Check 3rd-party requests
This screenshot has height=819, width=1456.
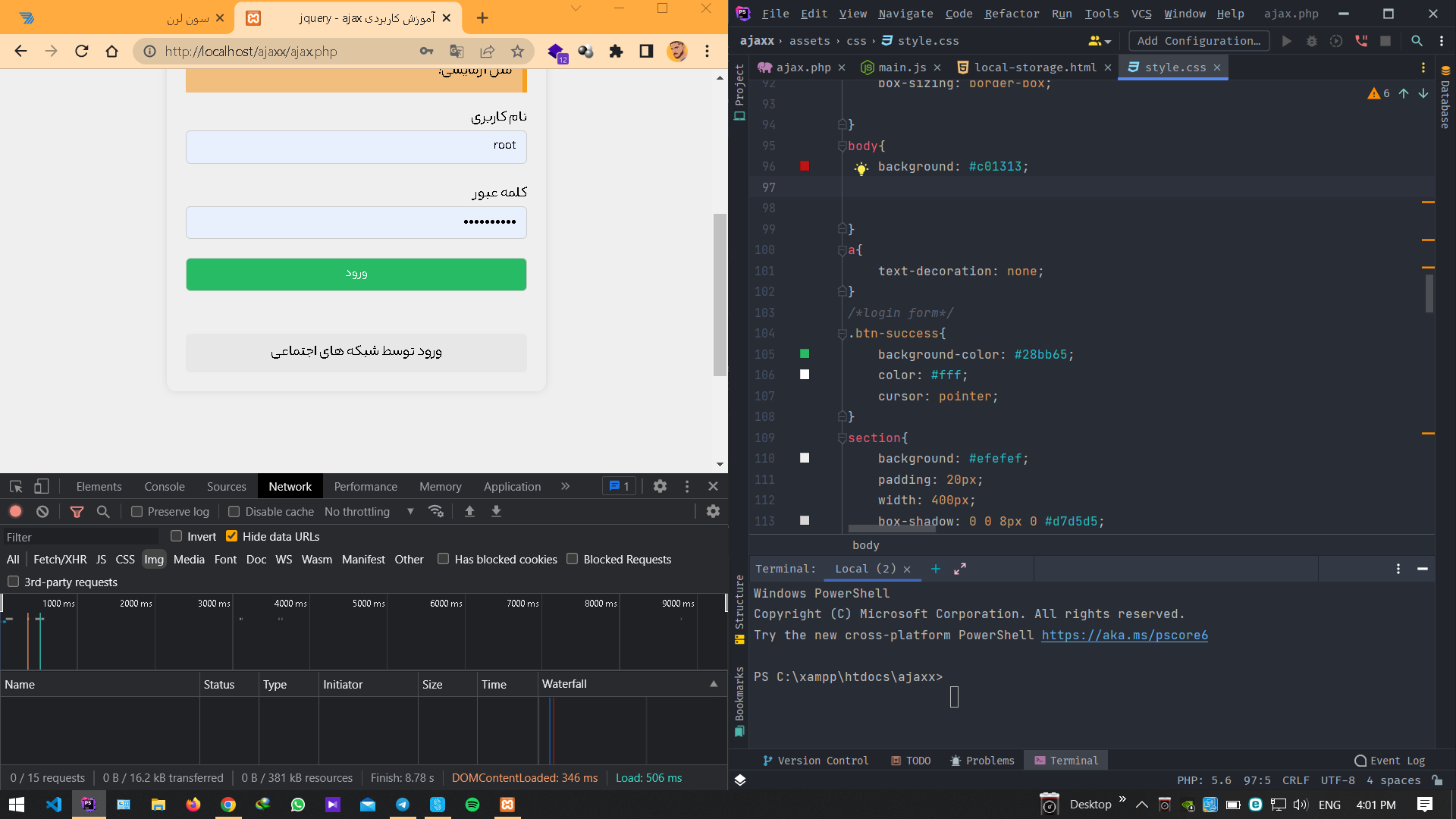click(x=13, y=582)
